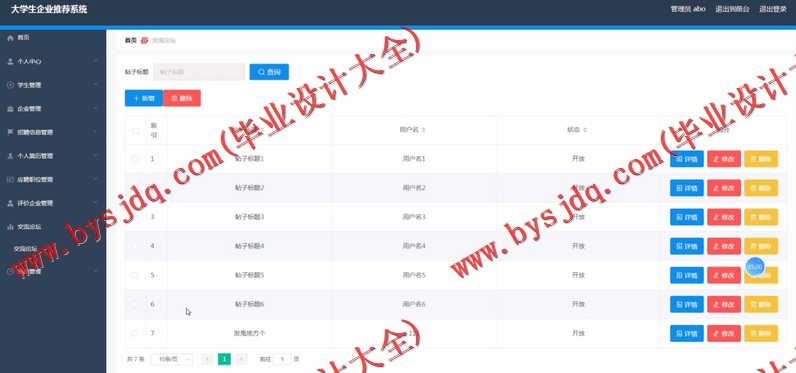Viewport: 796px width, 373px height.
Task: Click yellow 删除 for row 帖子标题2
Action: tap(761, 188)
